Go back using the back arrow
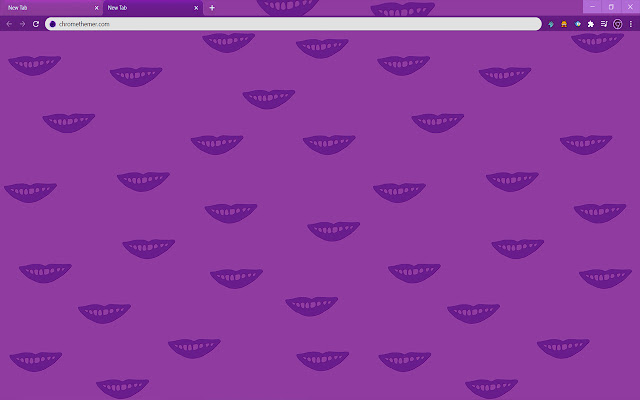The image size is (640, 400). pos(9,24)
